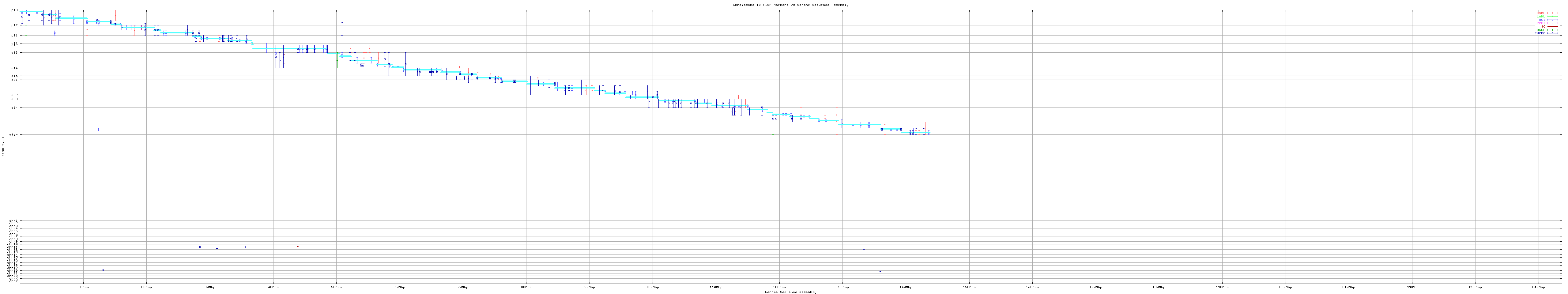Screen dimensions: 1568x294
Task: Select the 100Mbp x-axis tick label
Action: 652,287
